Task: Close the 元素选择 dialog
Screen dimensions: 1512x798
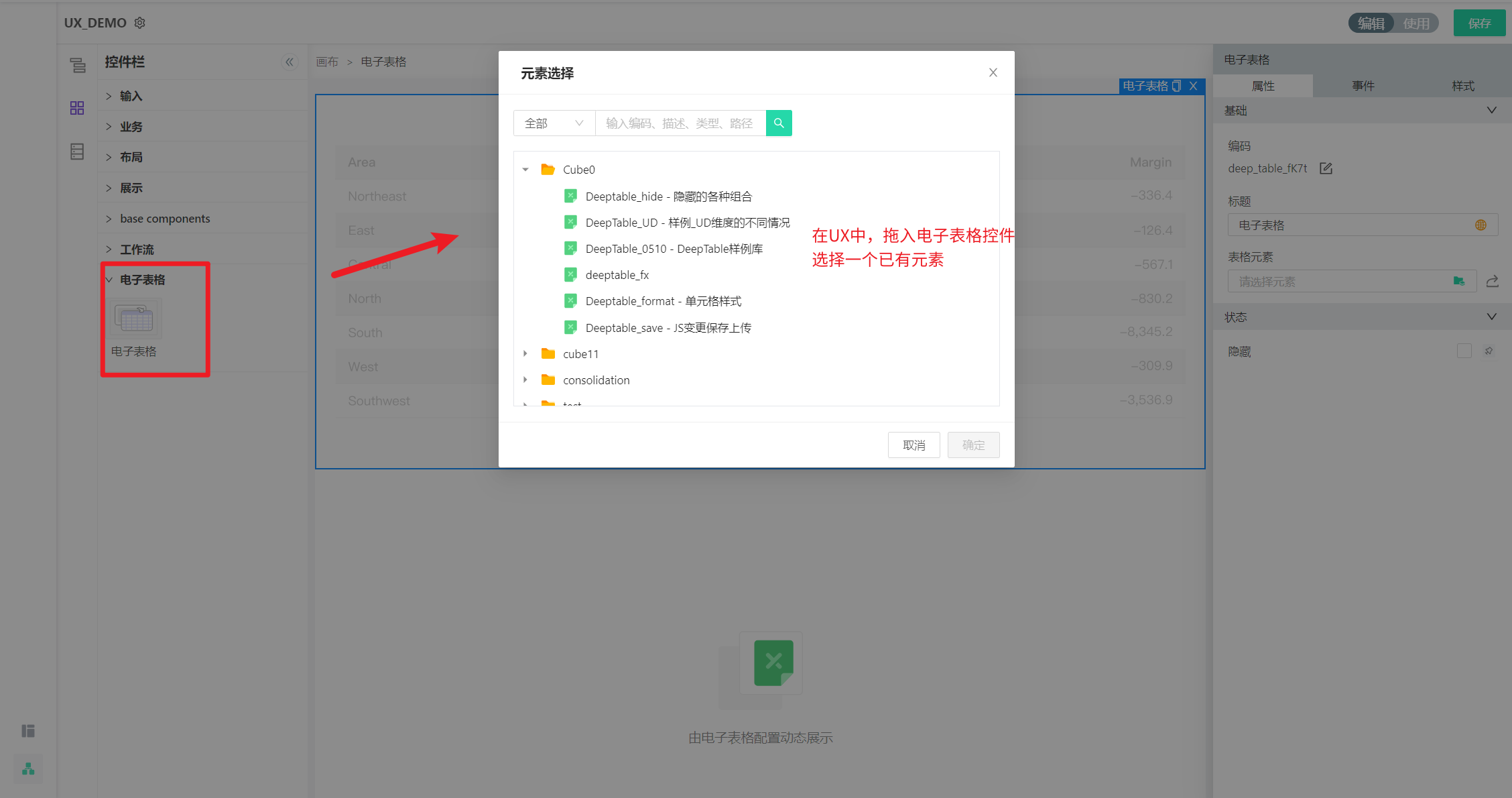Action: tap(993, 72)
